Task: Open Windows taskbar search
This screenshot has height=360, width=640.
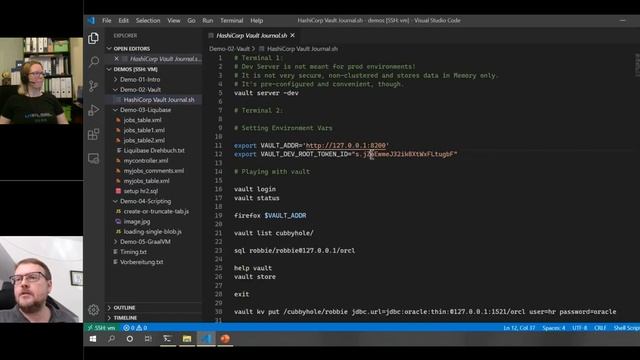Action: [x=111, y=339]
